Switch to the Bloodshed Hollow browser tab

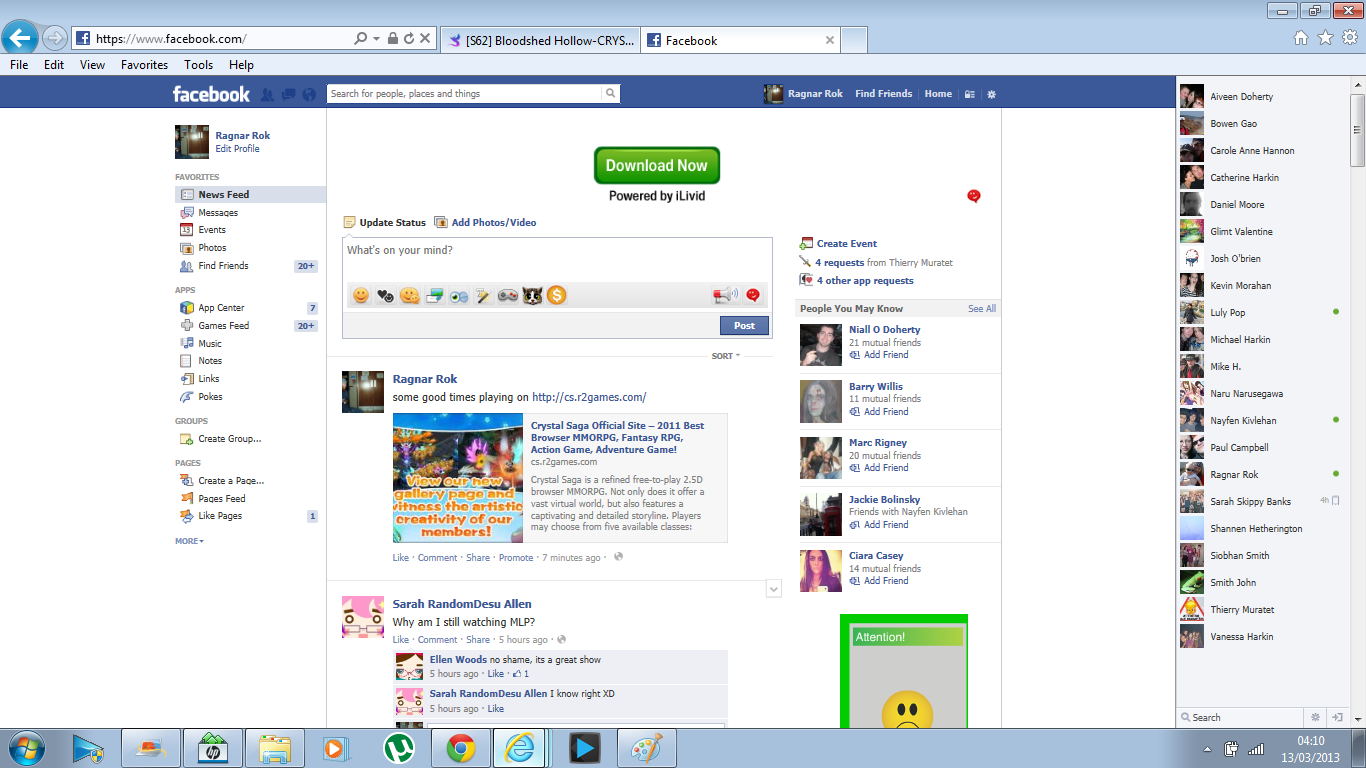540,40
